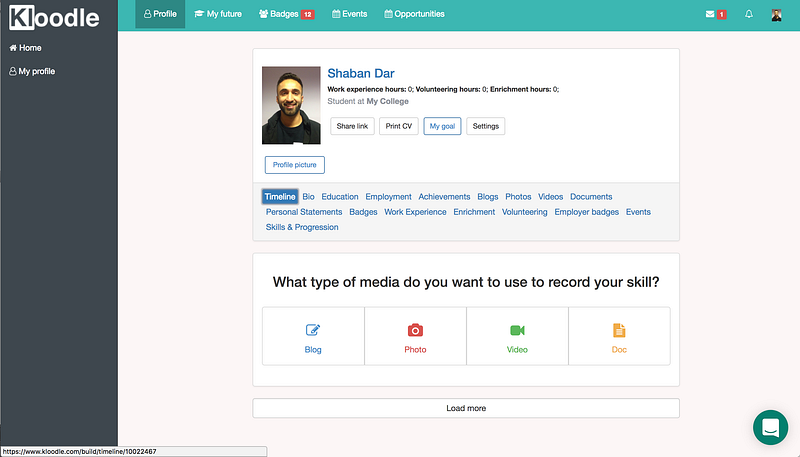Image resolution: width=800 pixels, height=457 pixels.
Task: Choose the Blog pencil icon
Action: pyautogui.click(x=313, y=330)
